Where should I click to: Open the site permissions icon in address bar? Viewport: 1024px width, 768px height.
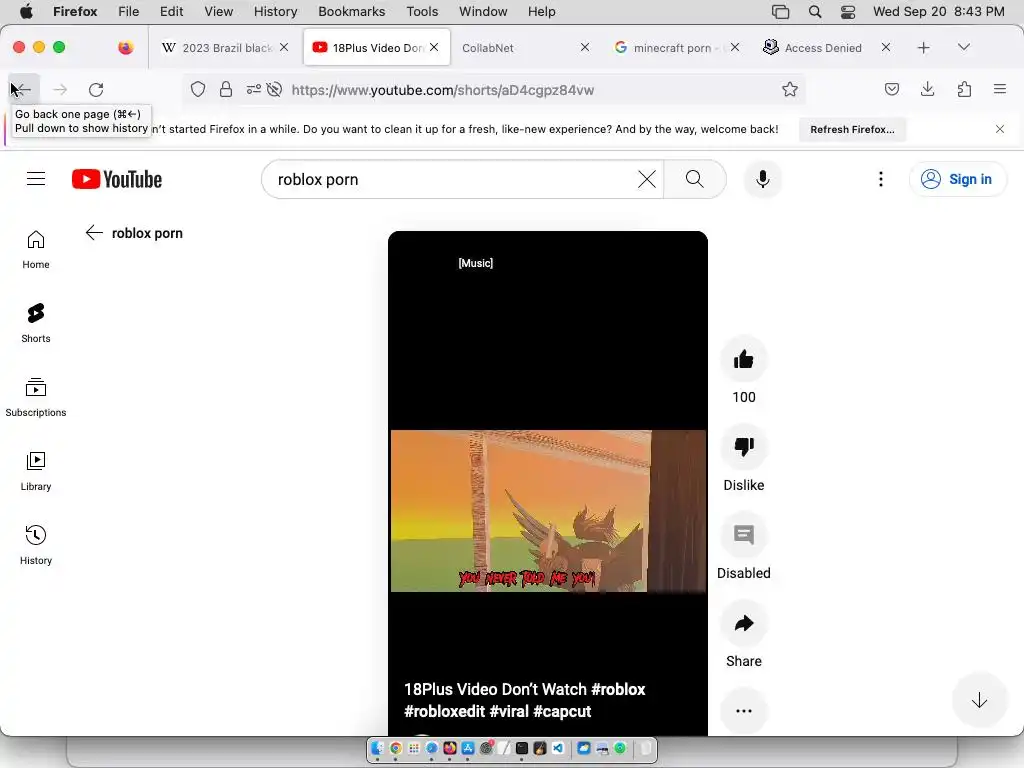253,89
